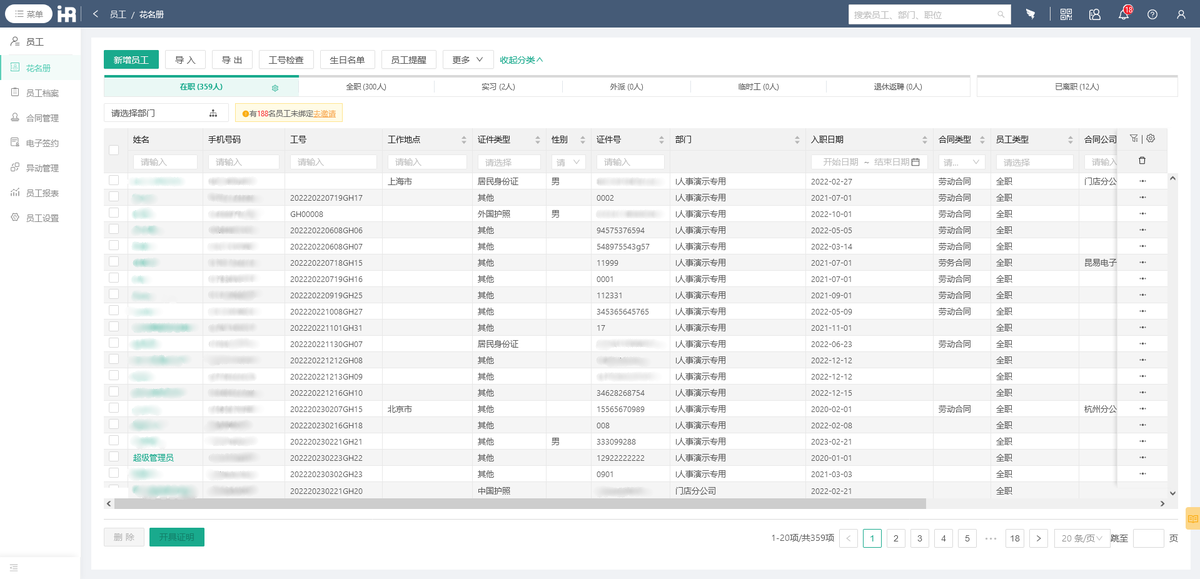Image resolution: width=1200 pixels, height=579 pixels.
Task: Click table column settings gear icon
Action: (1151, 139)
